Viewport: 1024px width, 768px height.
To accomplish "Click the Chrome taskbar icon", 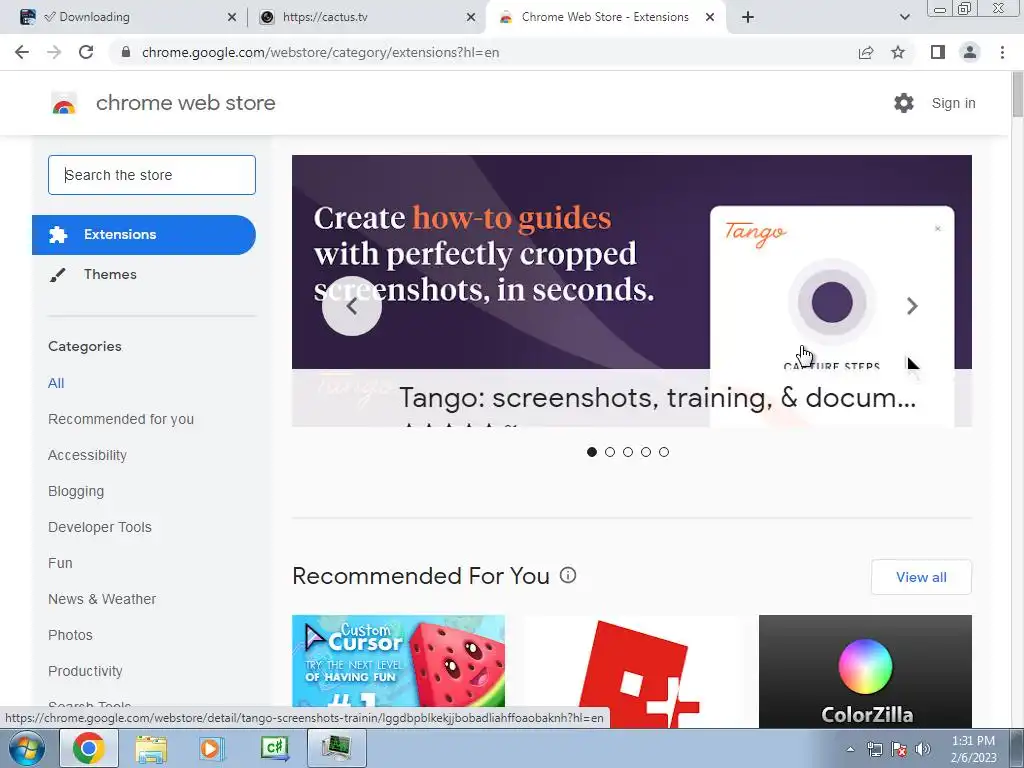I will point(89,748).
